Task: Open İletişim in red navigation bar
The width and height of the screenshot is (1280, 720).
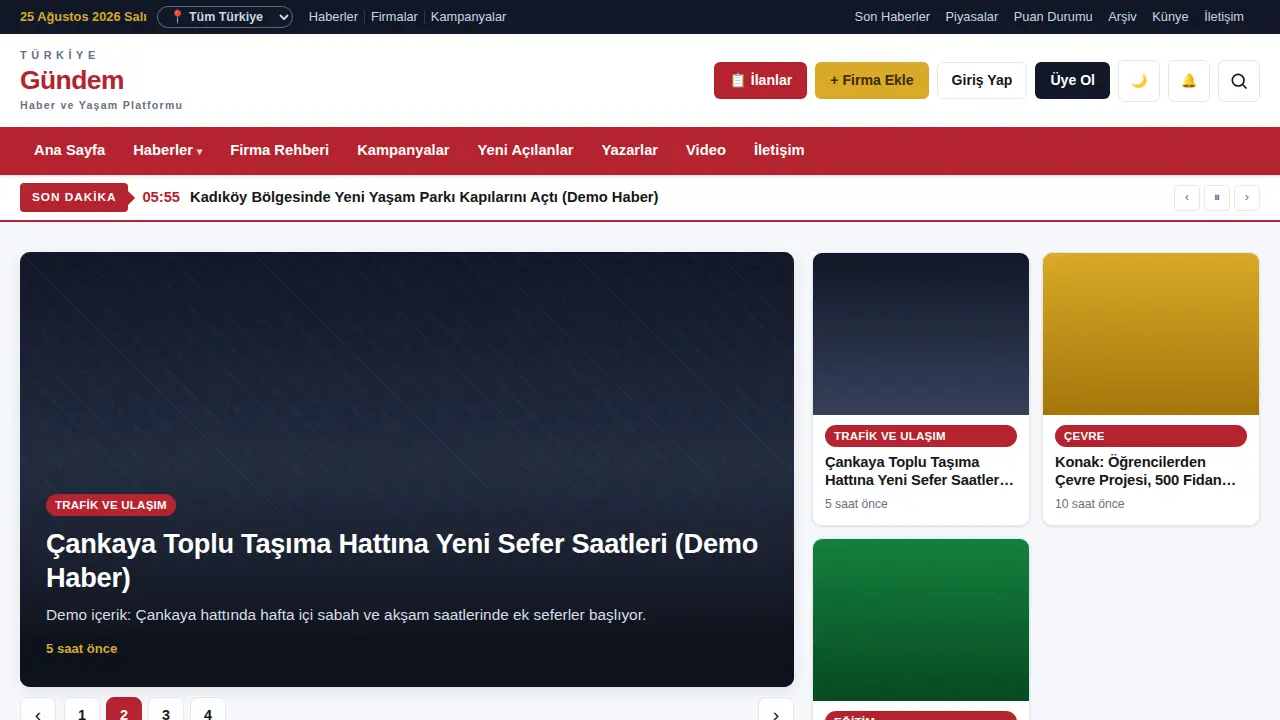Action: pyautogui.click(x=779, y=150)
